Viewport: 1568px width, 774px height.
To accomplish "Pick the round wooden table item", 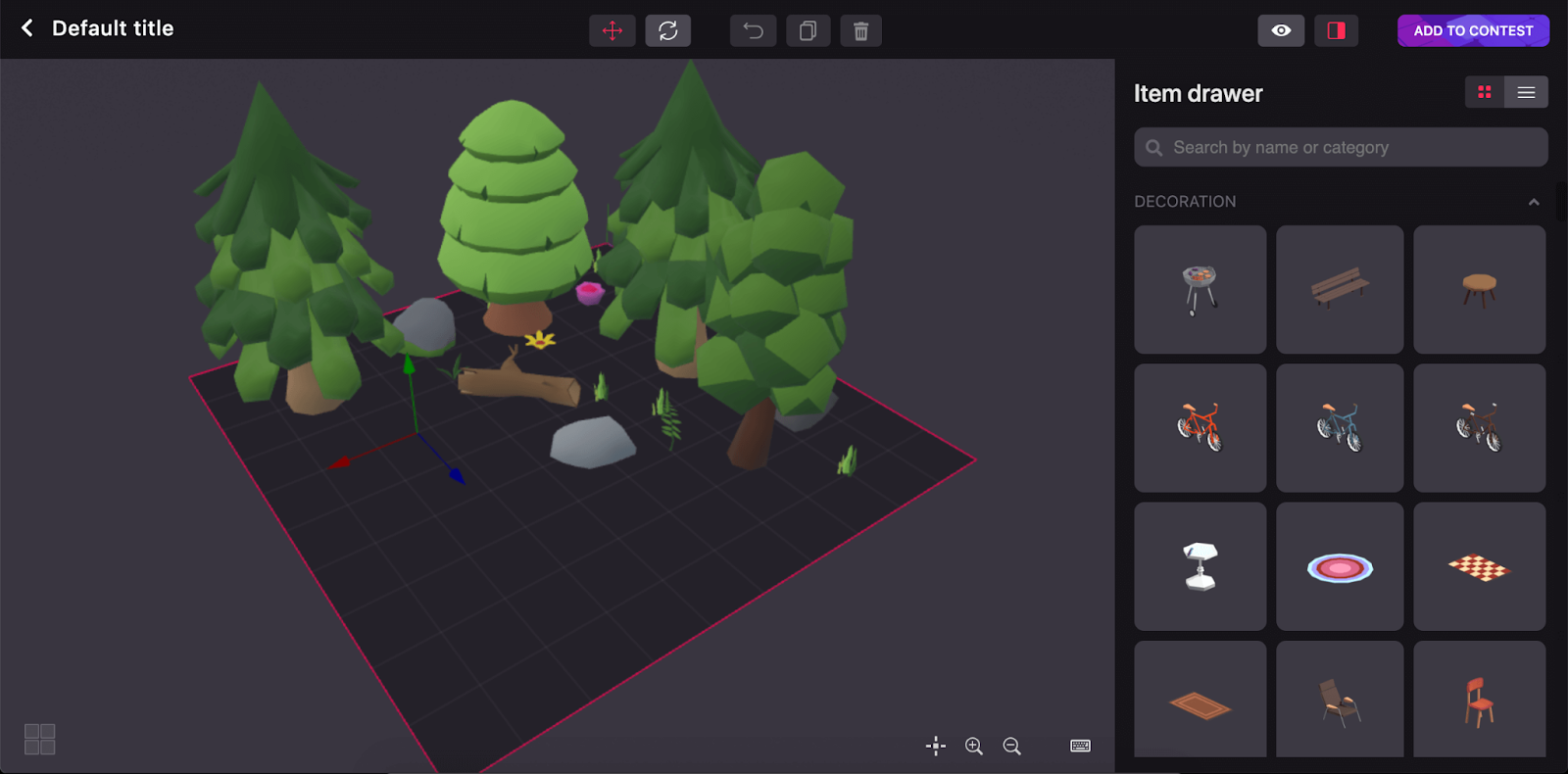I will click(1480, 290).
